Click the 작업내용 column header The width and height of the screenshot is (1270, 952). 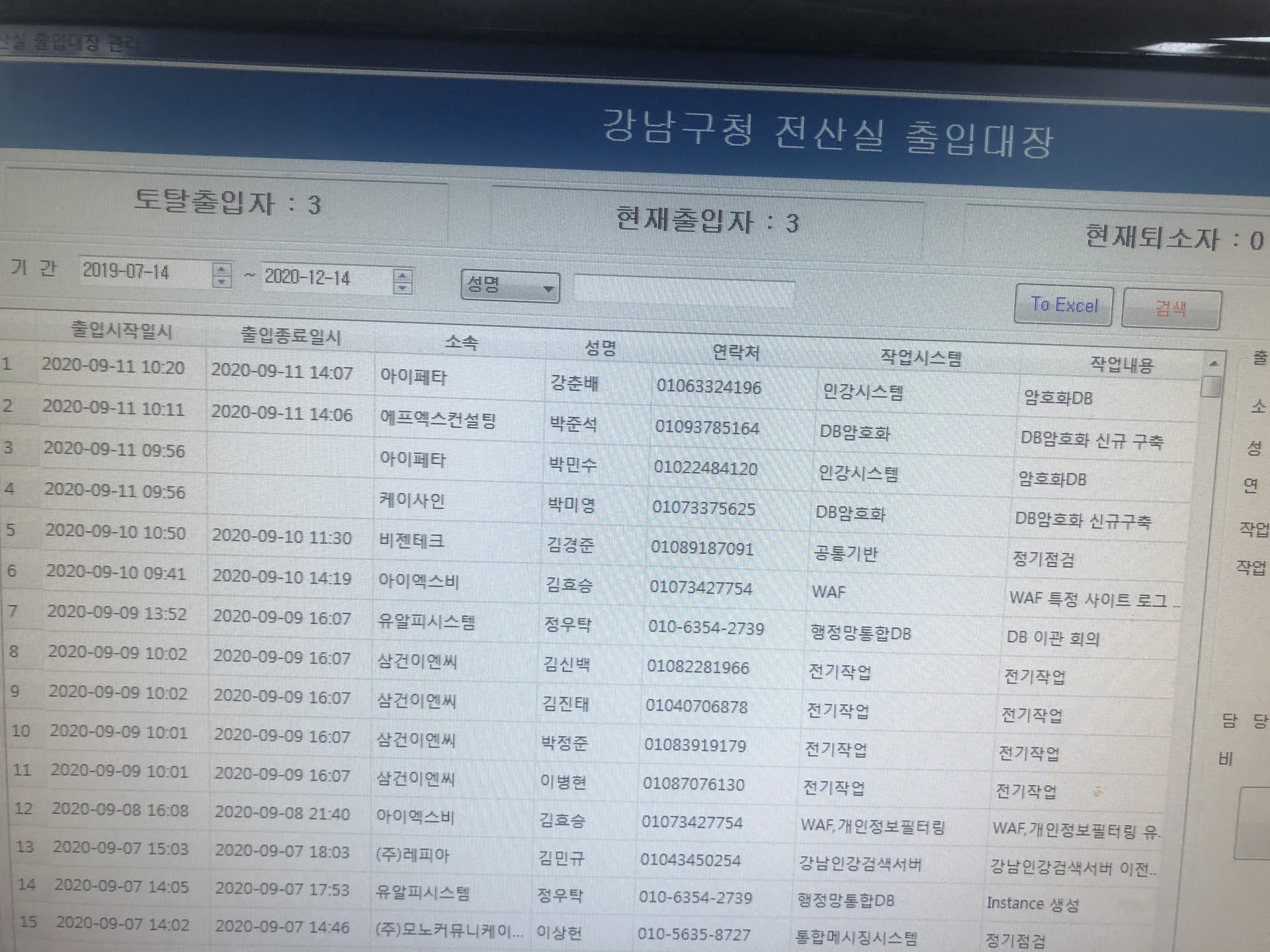(1121, 364)
